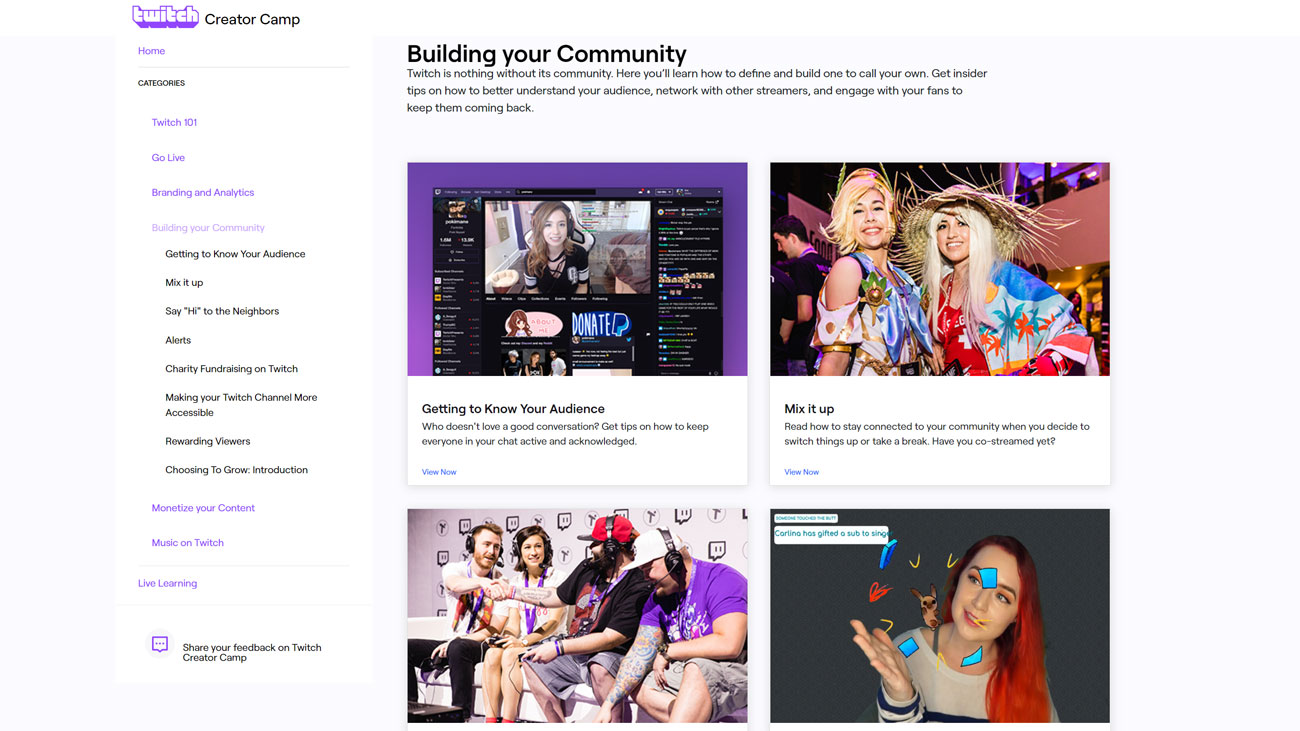Image resolution: width=1300 pixels, height=731 pixels.
Task: Open Say "Hi" to the Neighbors item
Action: pos(222,311)
